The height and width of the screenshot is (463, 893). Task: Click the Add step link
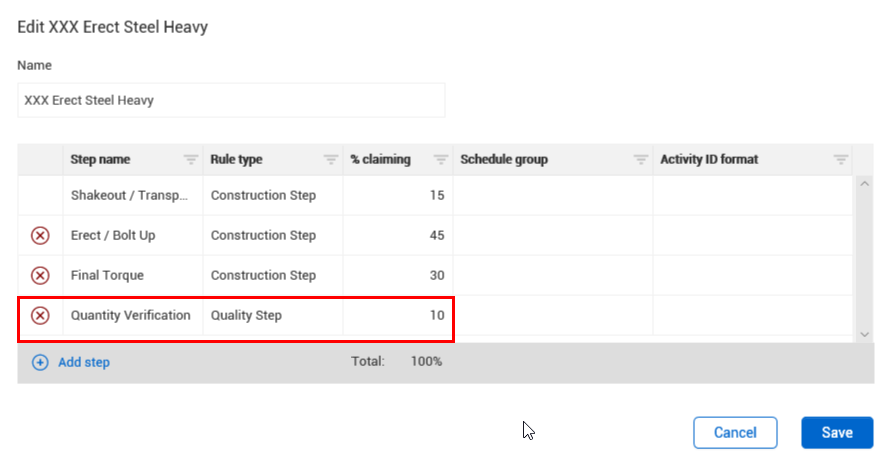84,363
